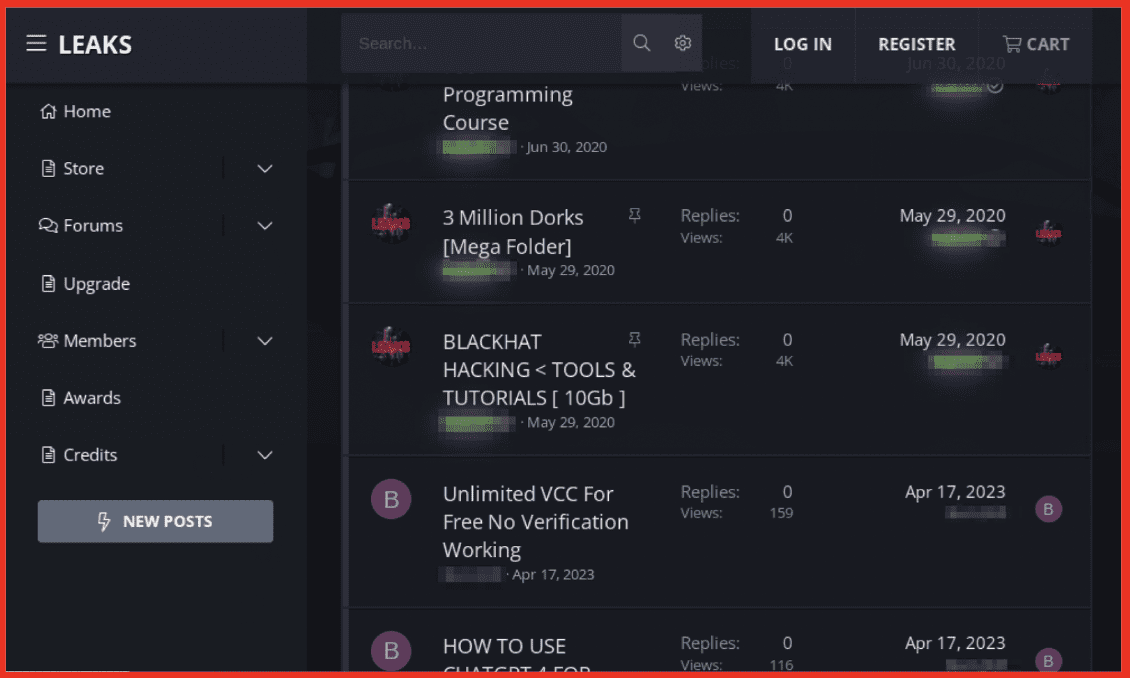The image size is (1130, 678).
Task: Click the magnifier search icon
Action: tap(641, 43)
